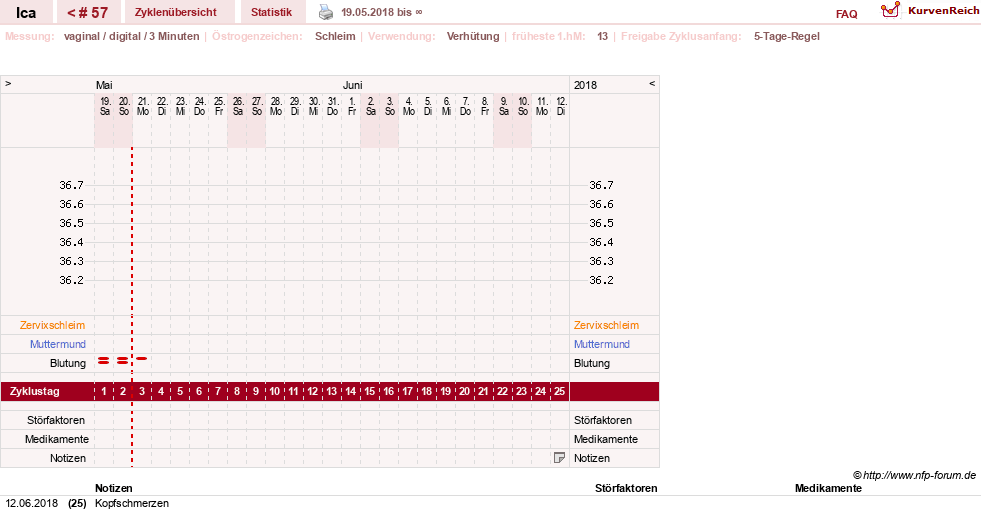Image resolution: width=981 pixels, height=527 pixels.
Task: Click the light bleeding marker on day 3
Action: click(x=142, y=359)
